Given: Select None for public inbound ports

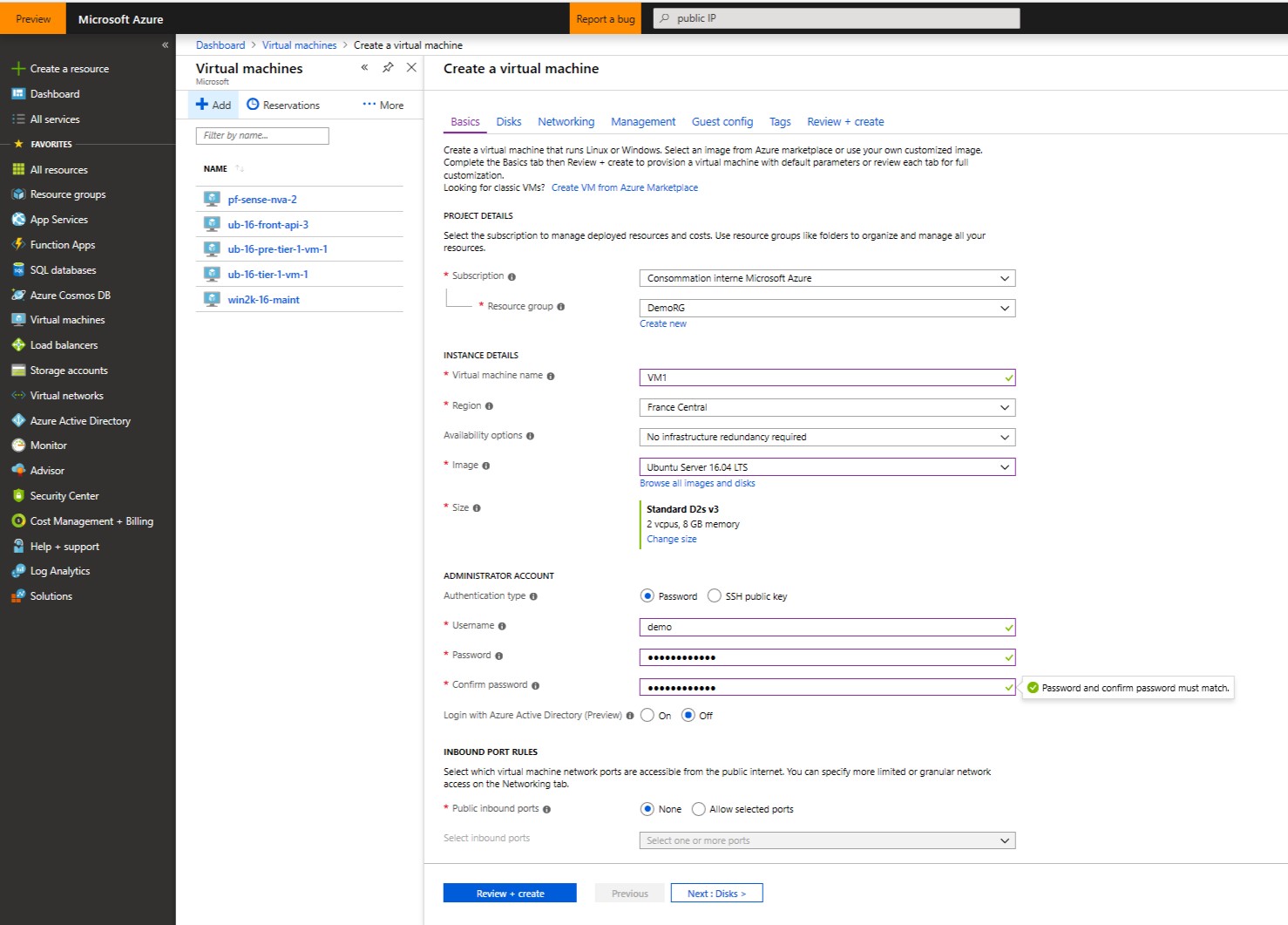Looking at the screenshot, I should tap(647, 809).
